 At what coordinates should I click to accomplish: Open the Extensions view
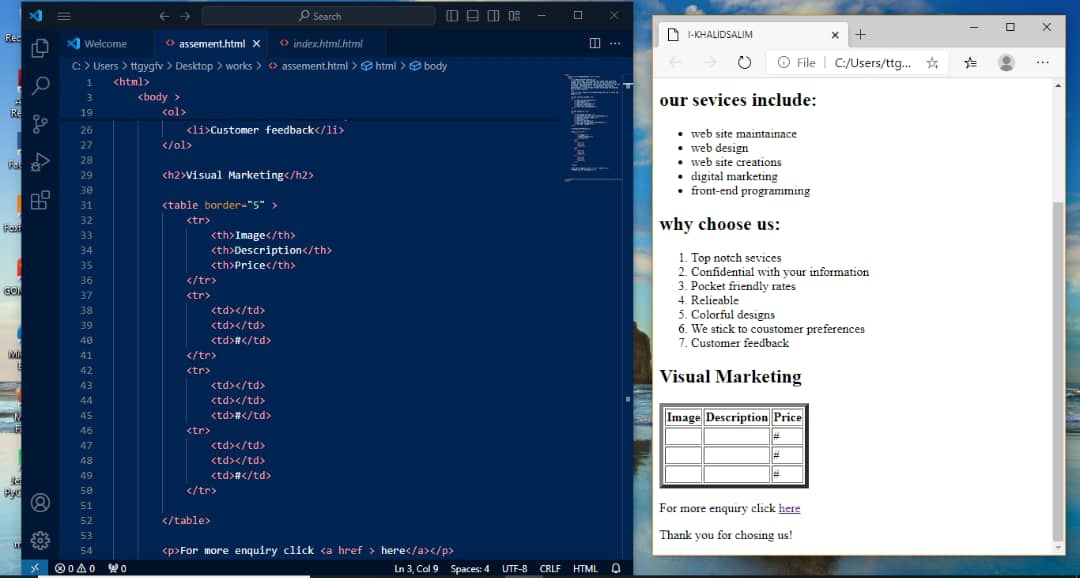tap(40, 200)
